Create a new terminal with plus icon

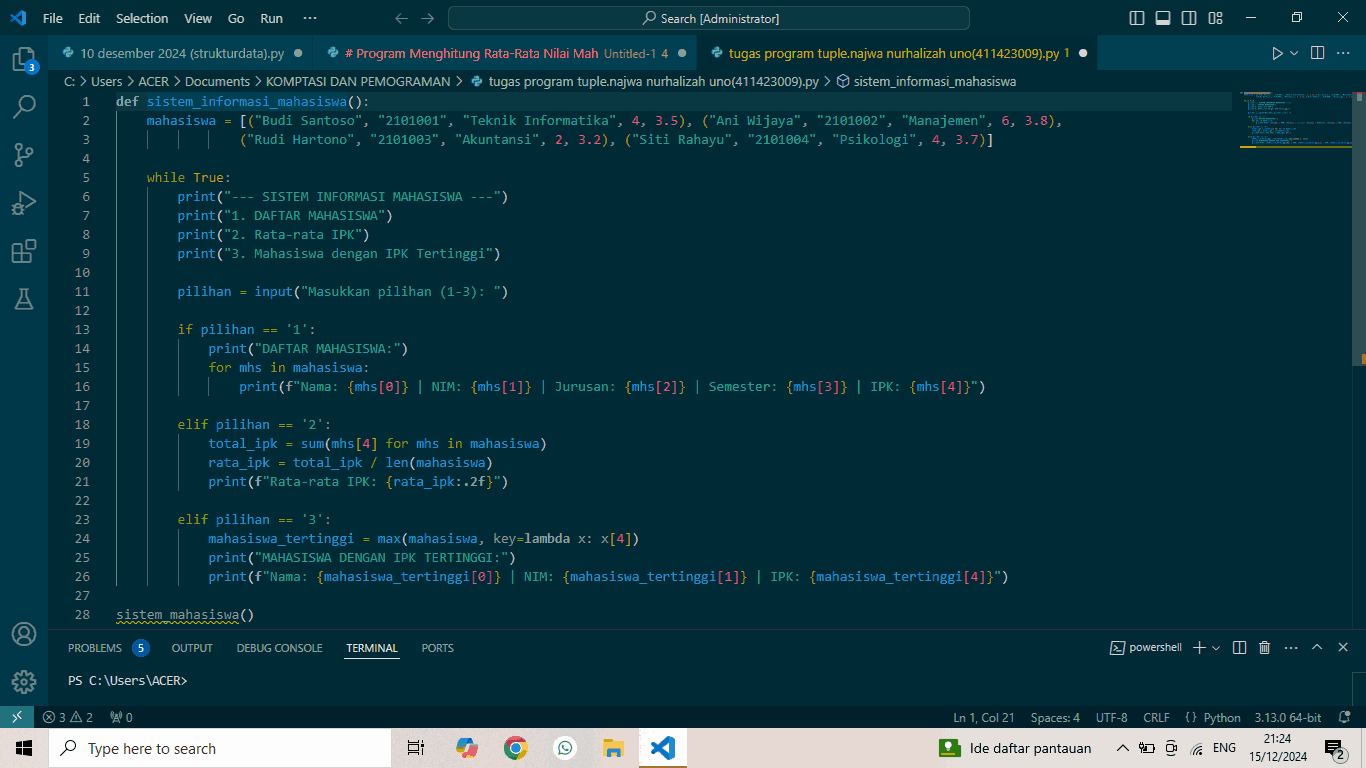pos(1200,647)
